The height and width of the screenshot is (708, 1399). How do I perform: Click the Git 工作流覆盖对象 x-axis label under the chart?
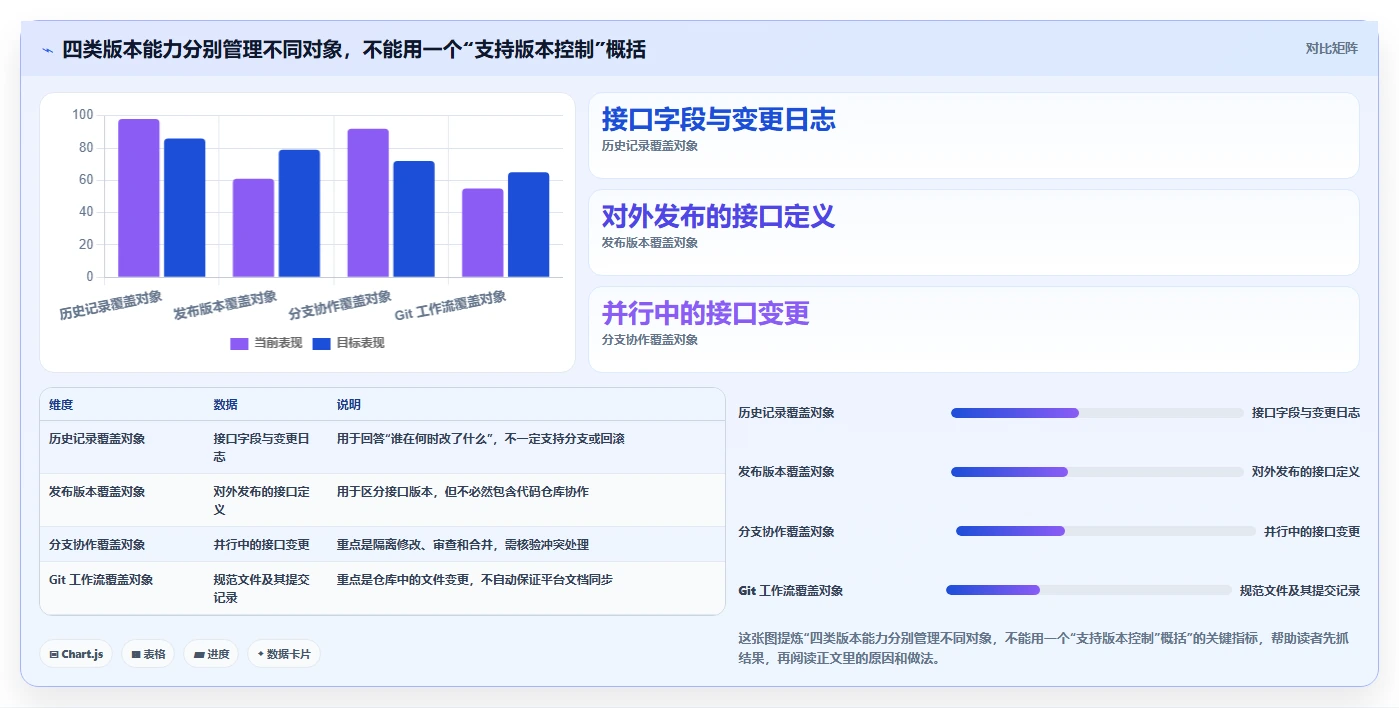coord(451,305)
